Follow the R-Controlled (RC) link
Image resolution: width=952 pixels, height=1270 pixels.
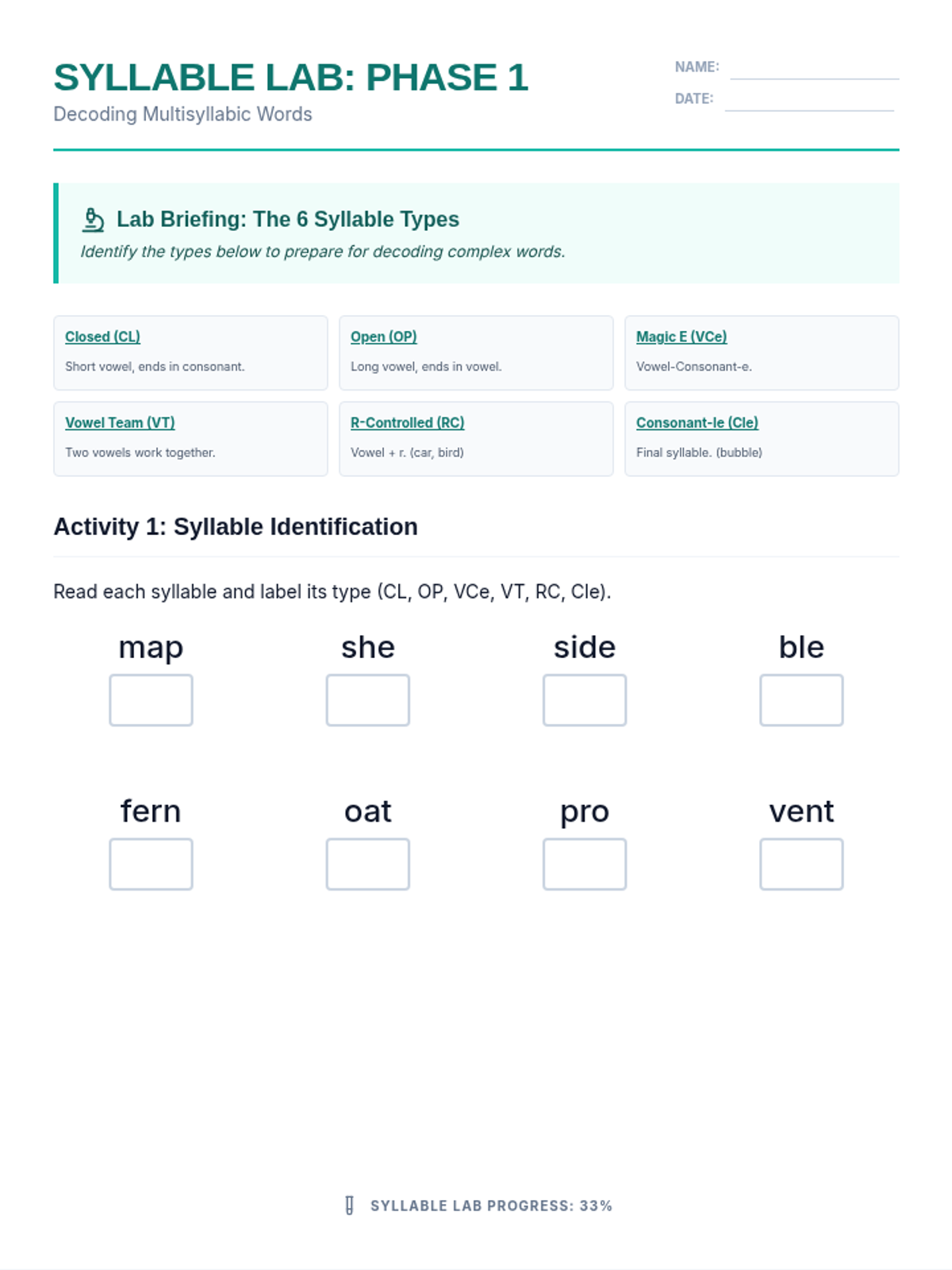click(x=407, y=422)
